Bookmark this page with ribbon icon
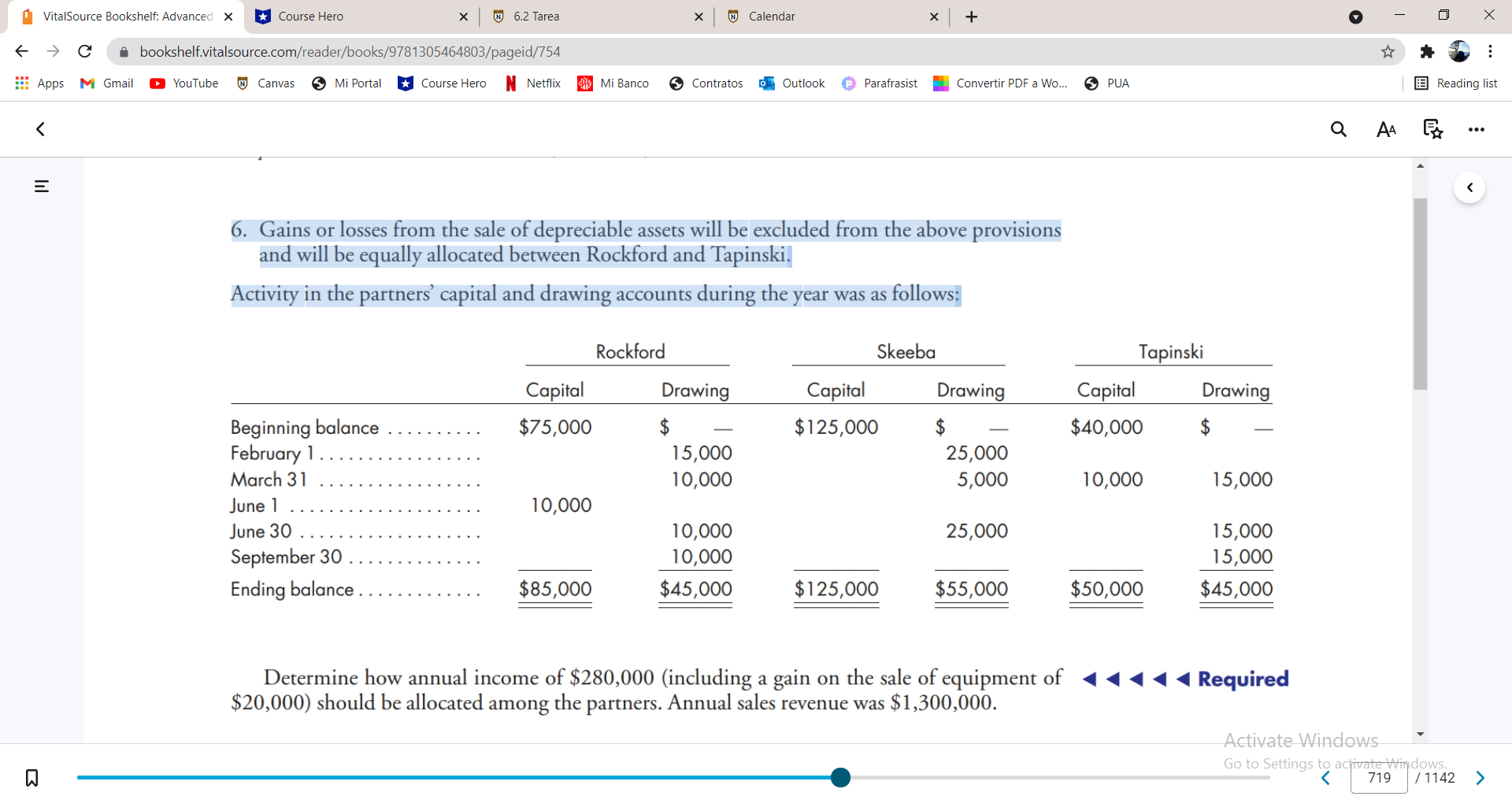This screenshot has height=811, width=1512. [x=31, y=777]
